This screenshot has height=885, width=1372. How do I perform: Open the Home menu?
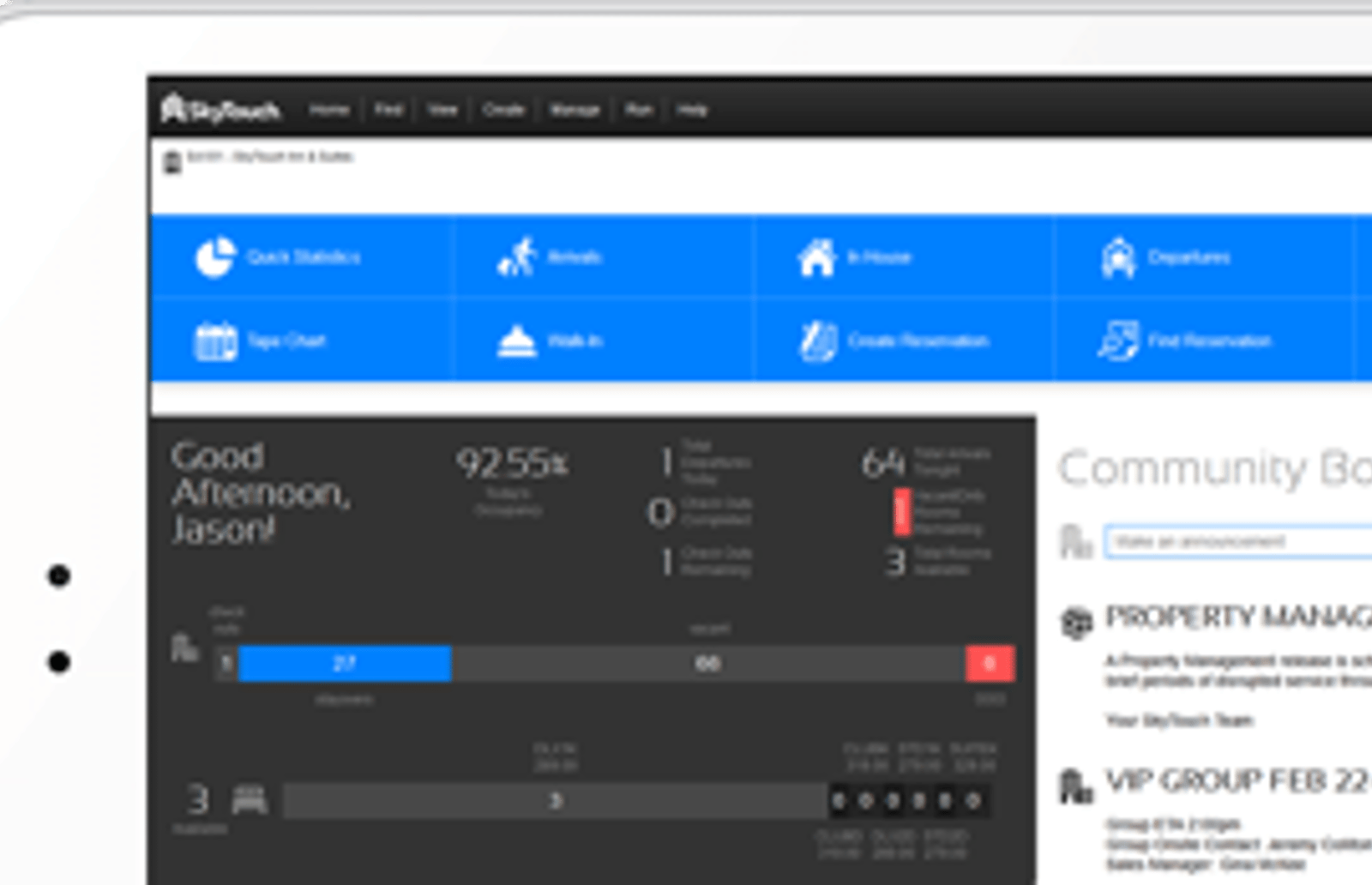click(x=329, y=110)
